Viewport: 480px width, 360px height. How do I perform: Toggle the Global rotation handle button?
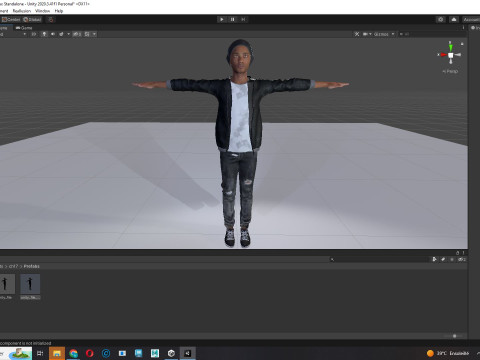point(32,20)
